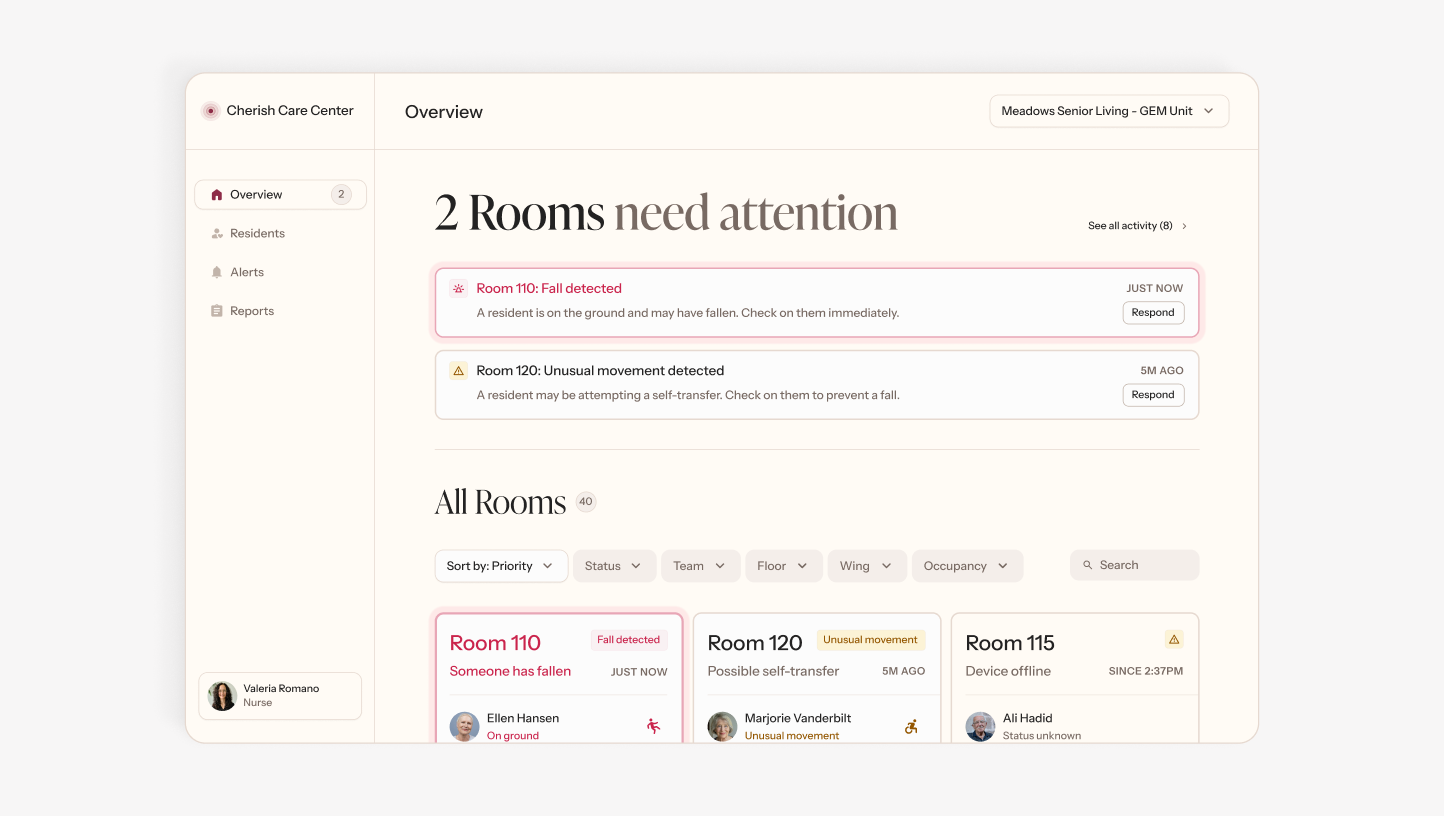Click Ali Hadid's avatar photo

point(980,727)
